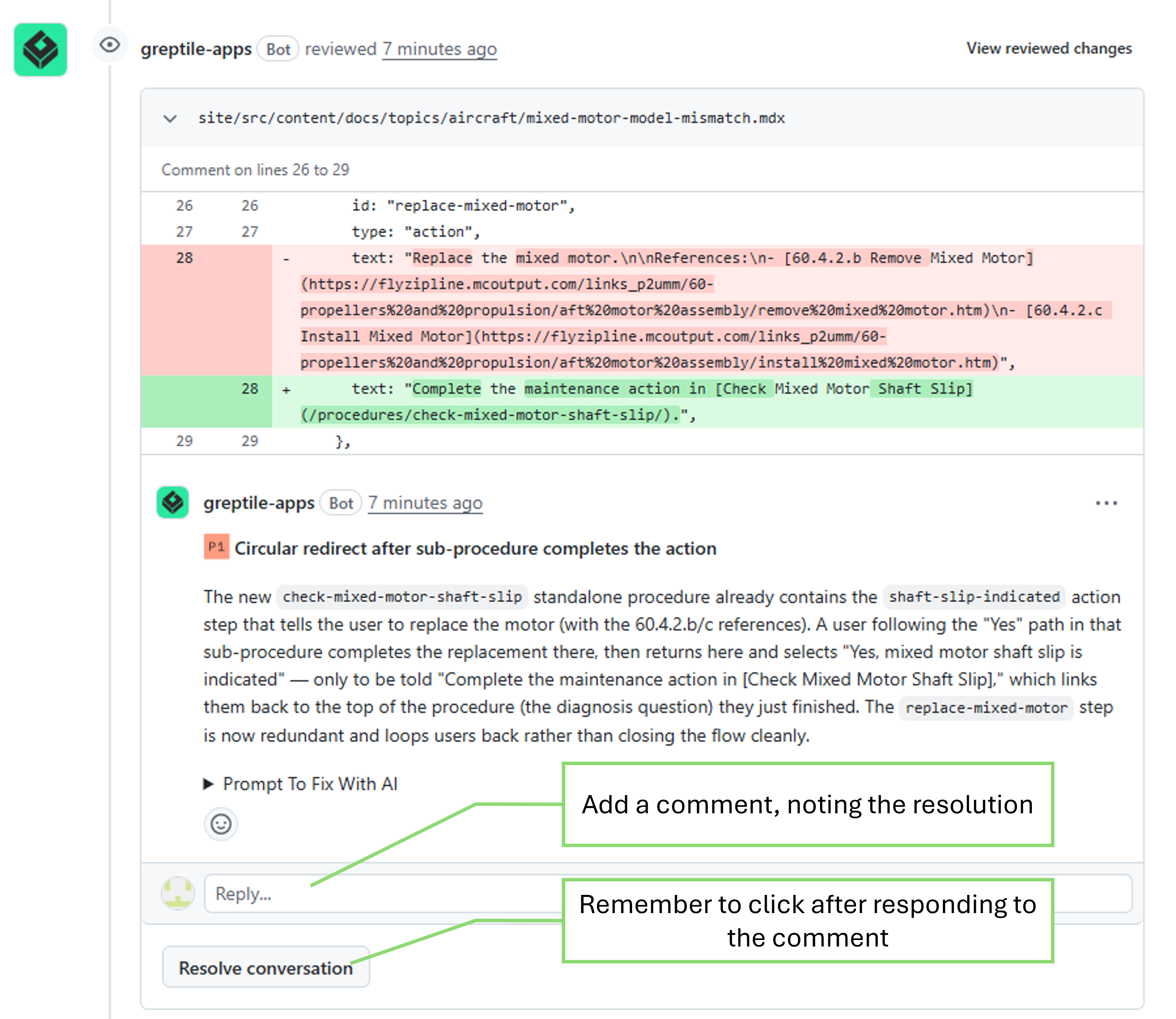Expand Prompt To Fix With AI
1176x1019 pixels.
[300, 784]
